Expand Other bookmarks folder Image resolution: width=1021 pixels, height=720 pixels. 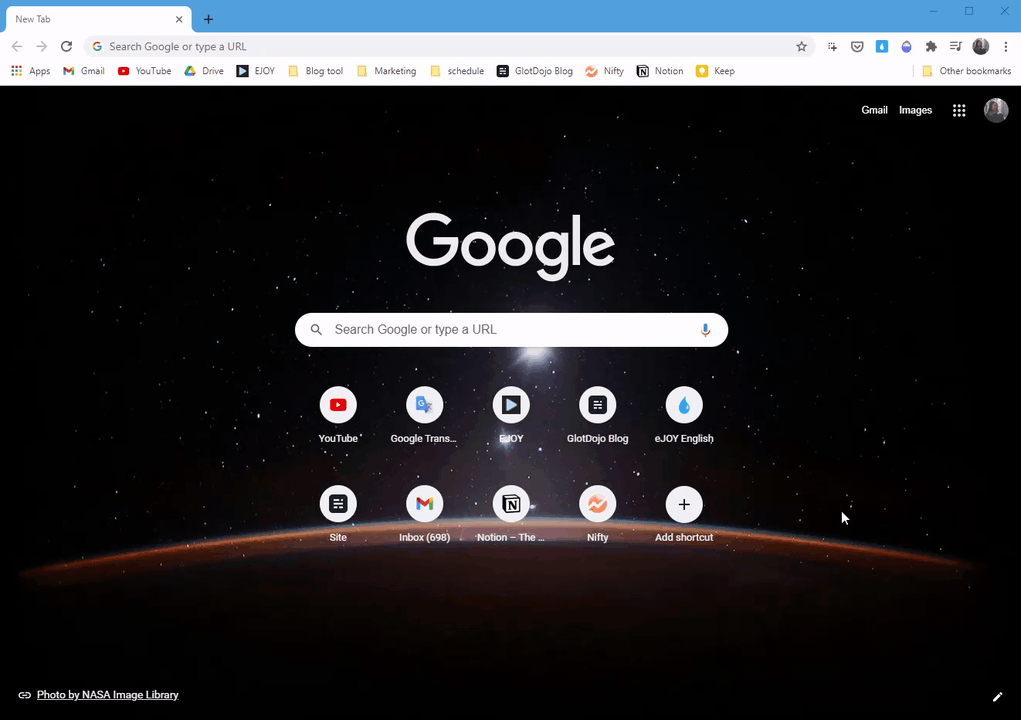967,71
